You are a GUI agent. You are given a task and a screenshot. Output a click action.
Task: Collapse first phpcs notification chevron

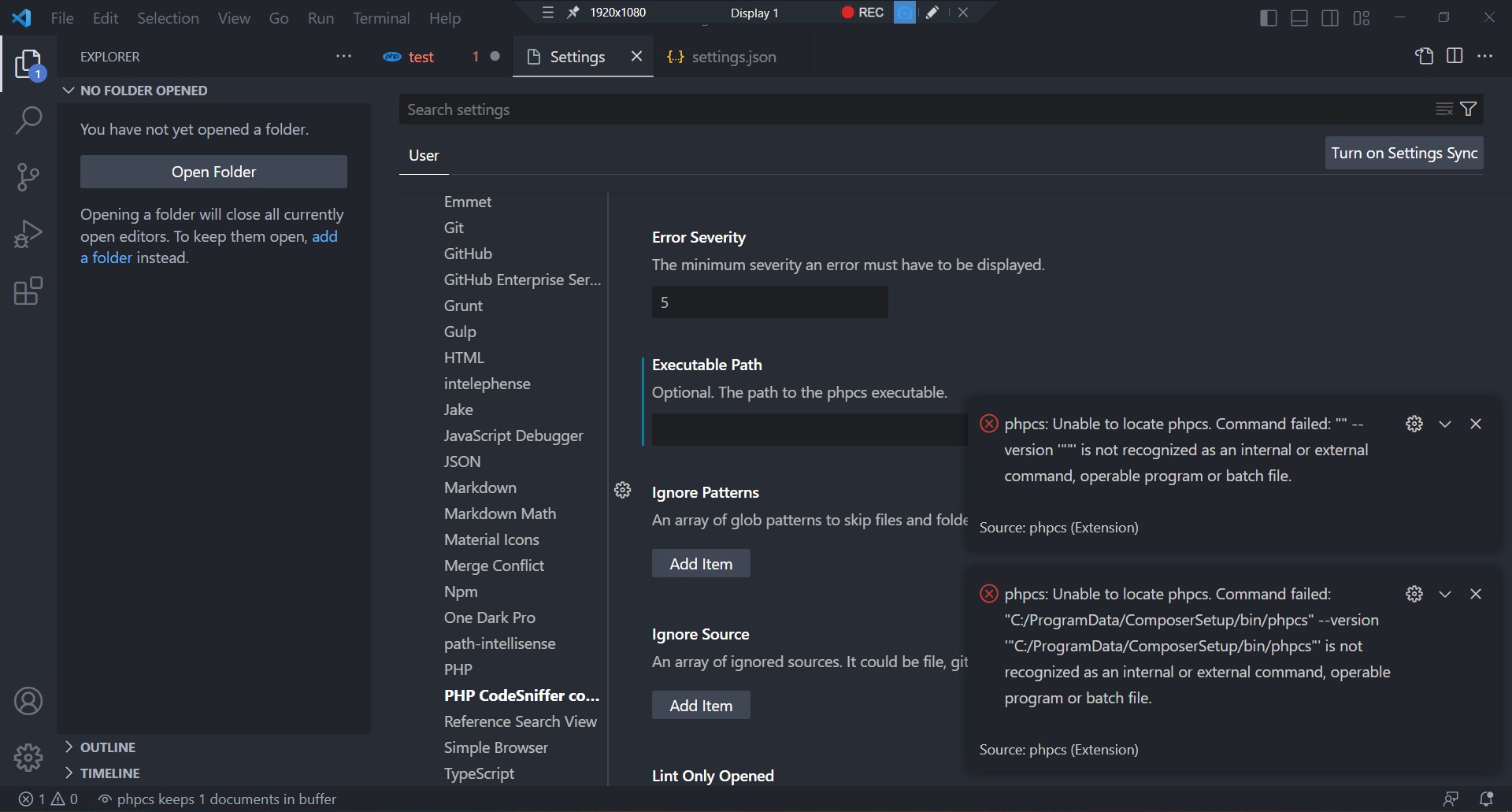[x=1445, y=424]
